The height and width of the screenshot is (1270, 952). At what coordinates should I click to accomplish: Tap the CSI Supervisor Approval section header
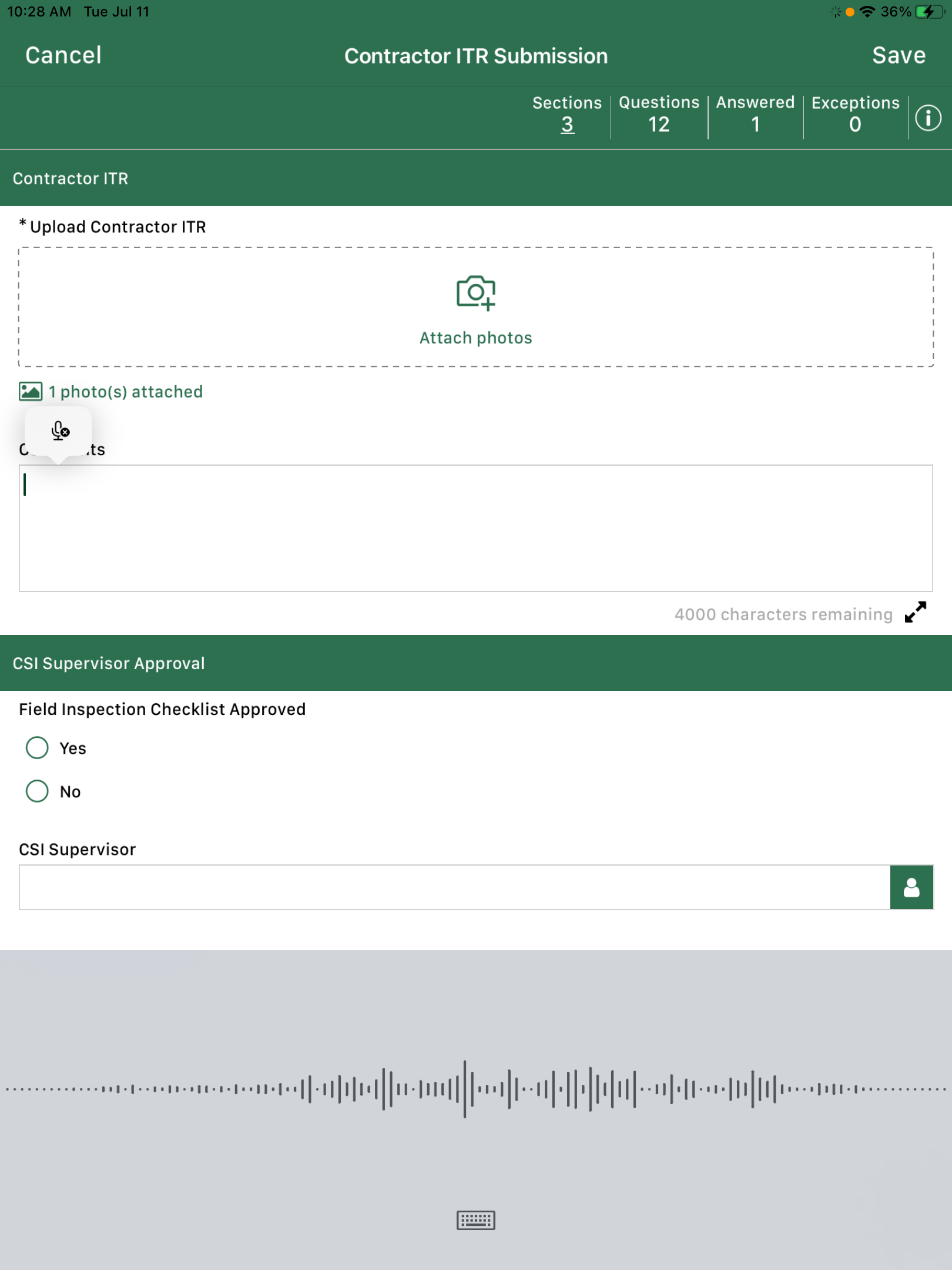click(476, 663)
